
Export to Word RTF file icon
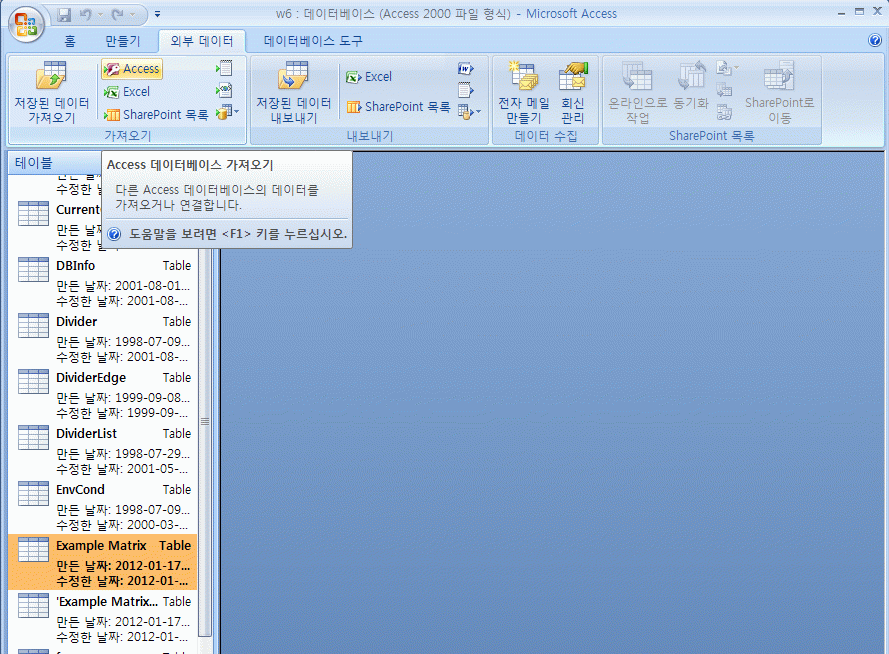point(465,69)
